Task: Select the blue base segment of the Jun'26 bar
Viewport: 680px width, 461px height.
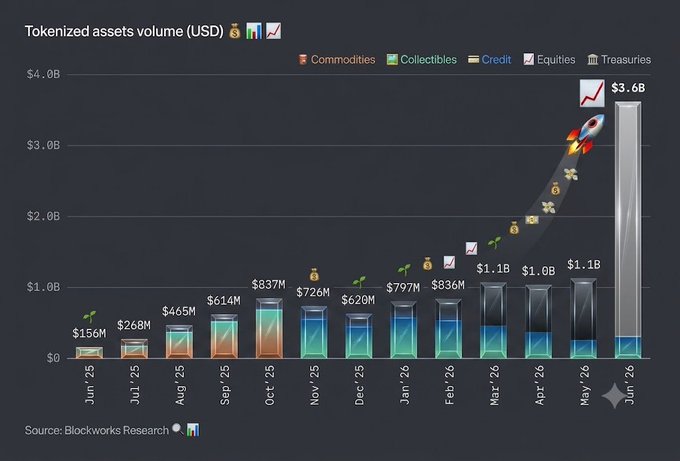Action: [x=628, y=346]
